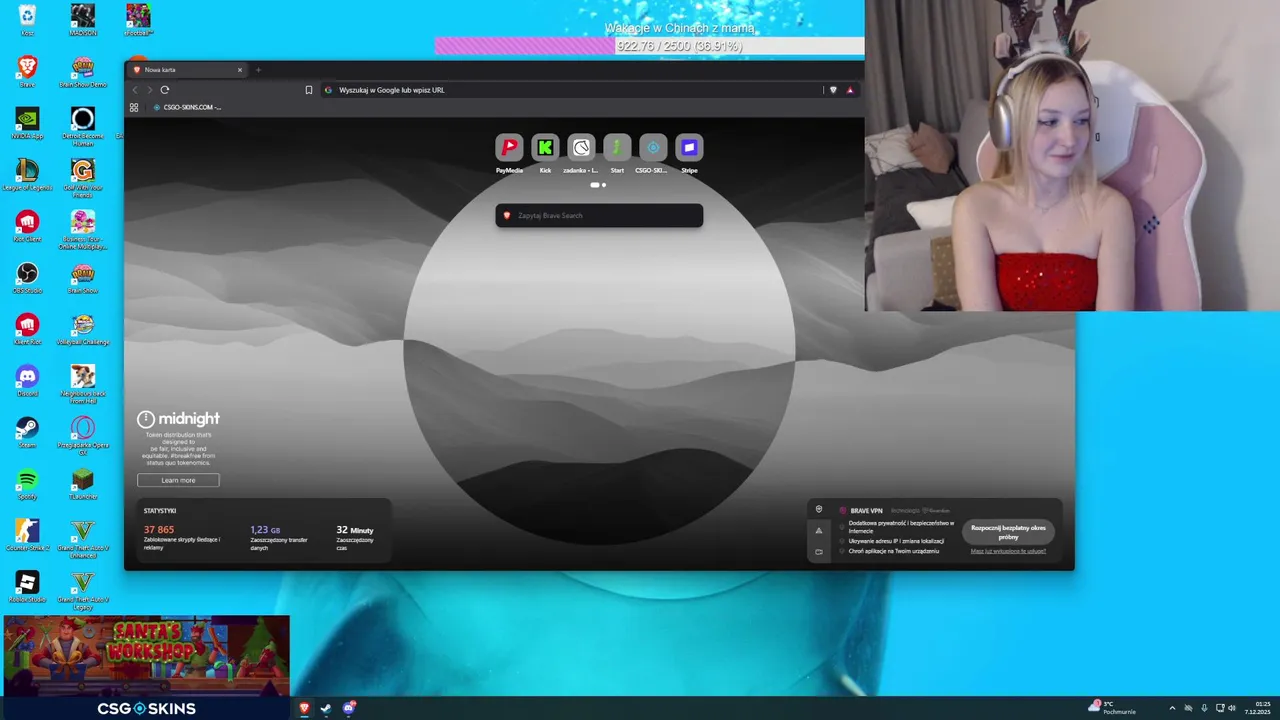Open Brave Rewards triangle icon

[x=850, y=90]
